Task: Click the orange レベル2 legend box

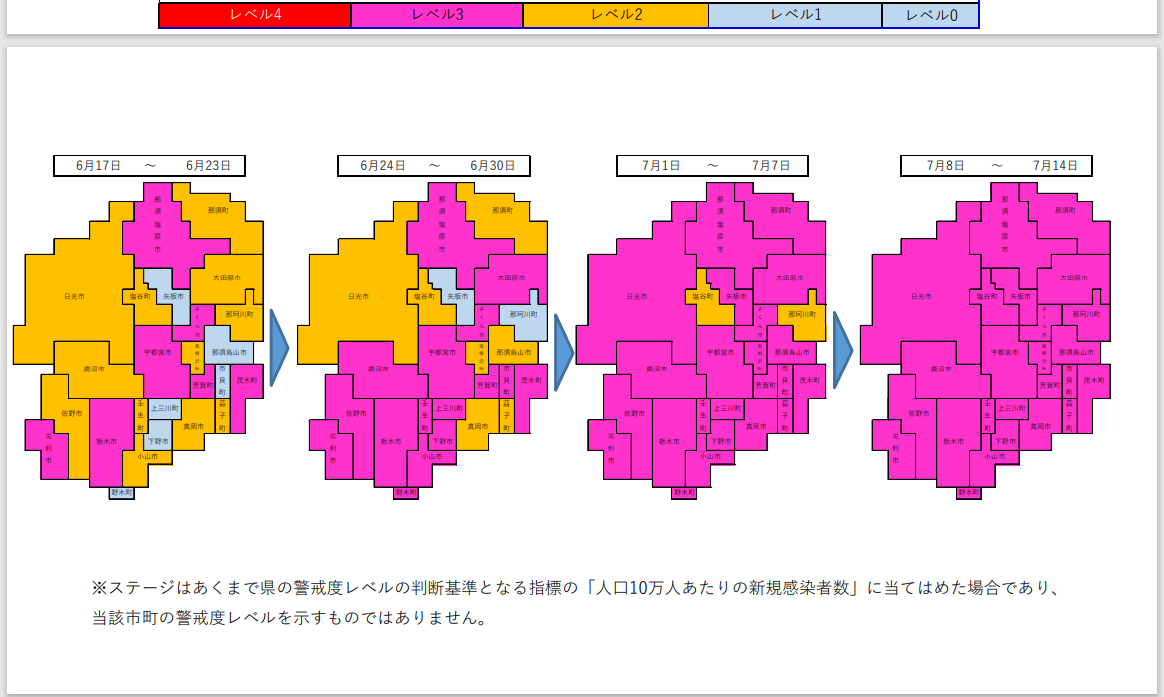Action: (x=615, y=15)
